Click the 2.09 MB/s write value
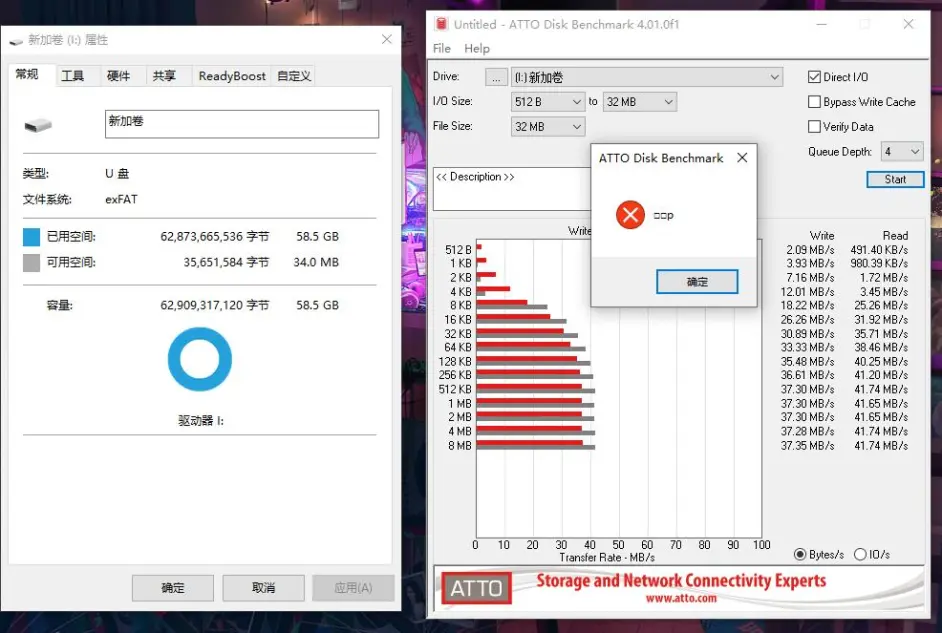The image size is (942, 633). coord(810,249)
